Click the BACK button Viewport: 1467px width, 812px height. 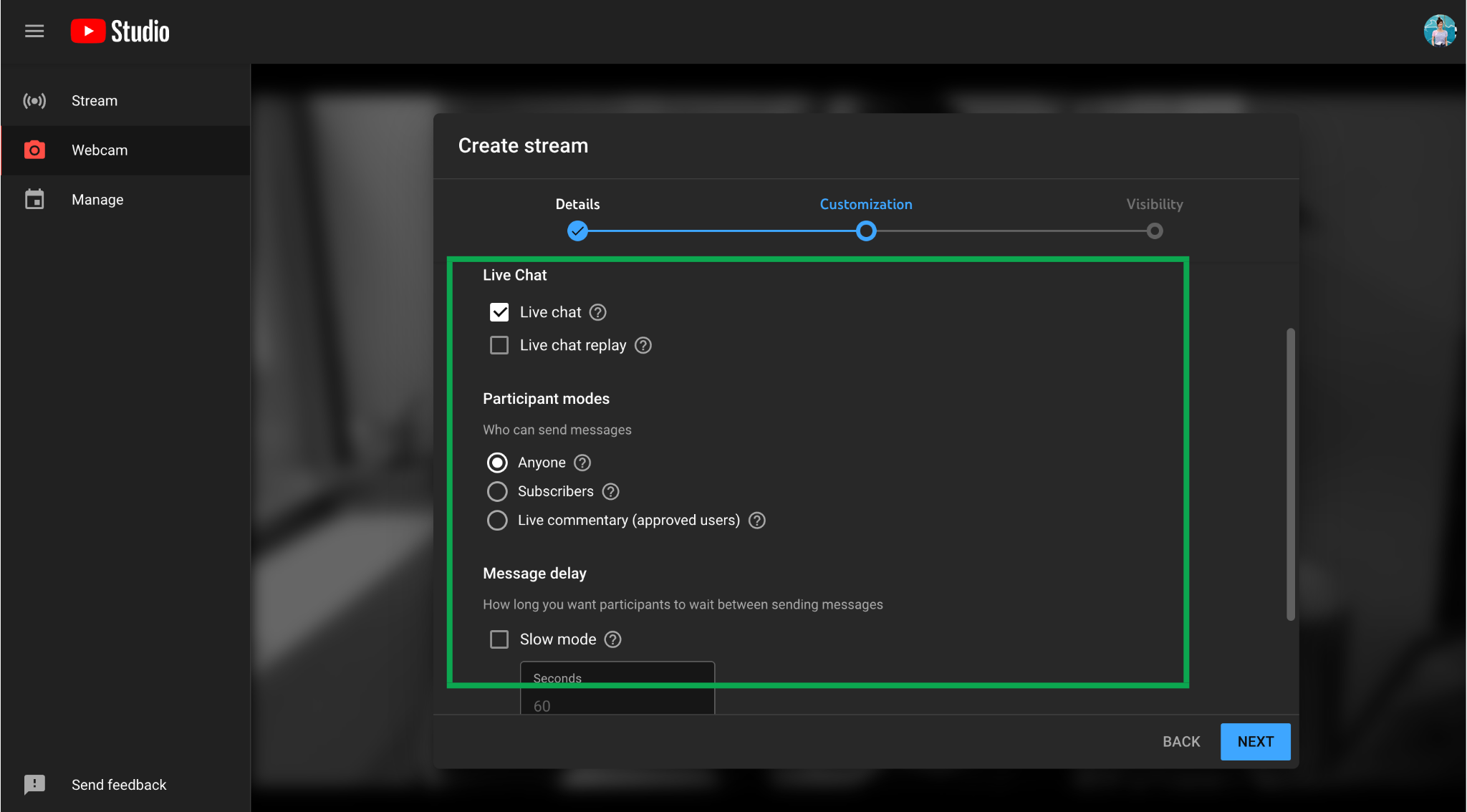click(x=1182, y=741)
